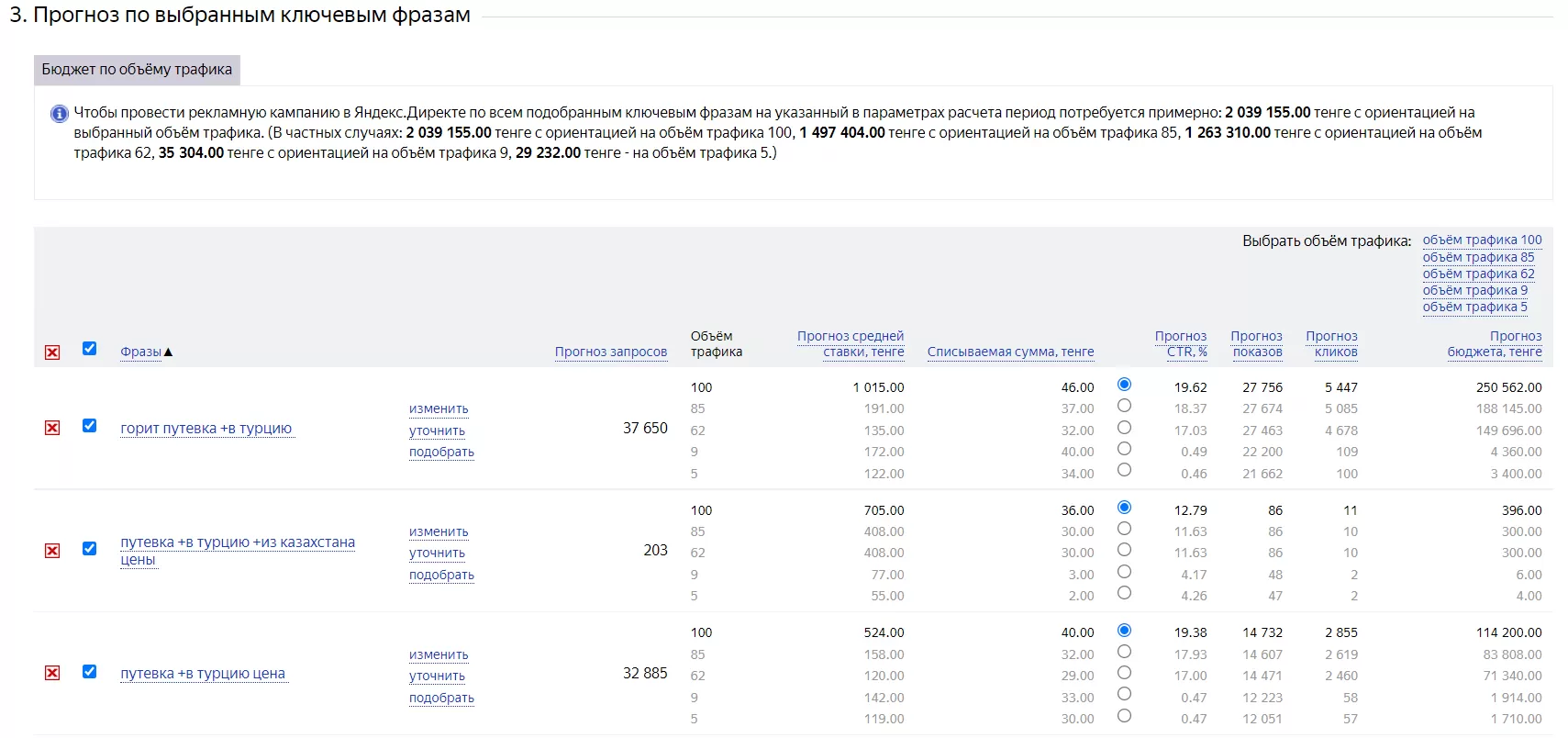Click the info icon in the budget notice
Viewport: 1568px width, 738px height.
[60, 114]
